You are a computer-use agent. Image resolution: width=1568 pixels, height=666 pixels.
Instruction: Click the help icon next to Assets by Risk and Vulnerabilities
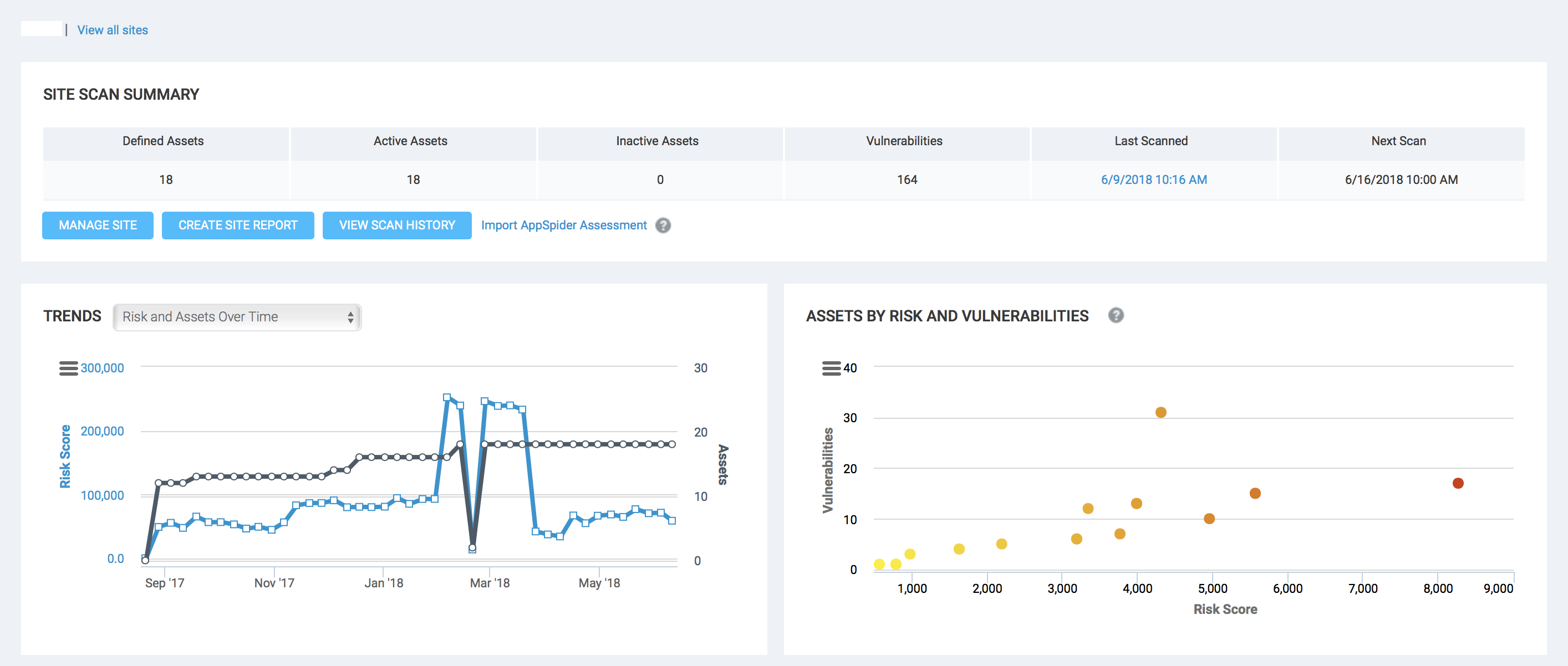pyautogui.click(x=1117, y=316)
